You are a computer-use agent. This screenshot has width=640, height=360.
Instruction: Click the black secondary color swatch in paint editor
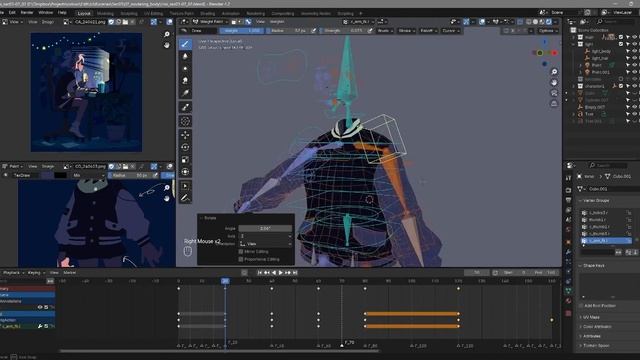pyautogui.click(x=60, y=176)
